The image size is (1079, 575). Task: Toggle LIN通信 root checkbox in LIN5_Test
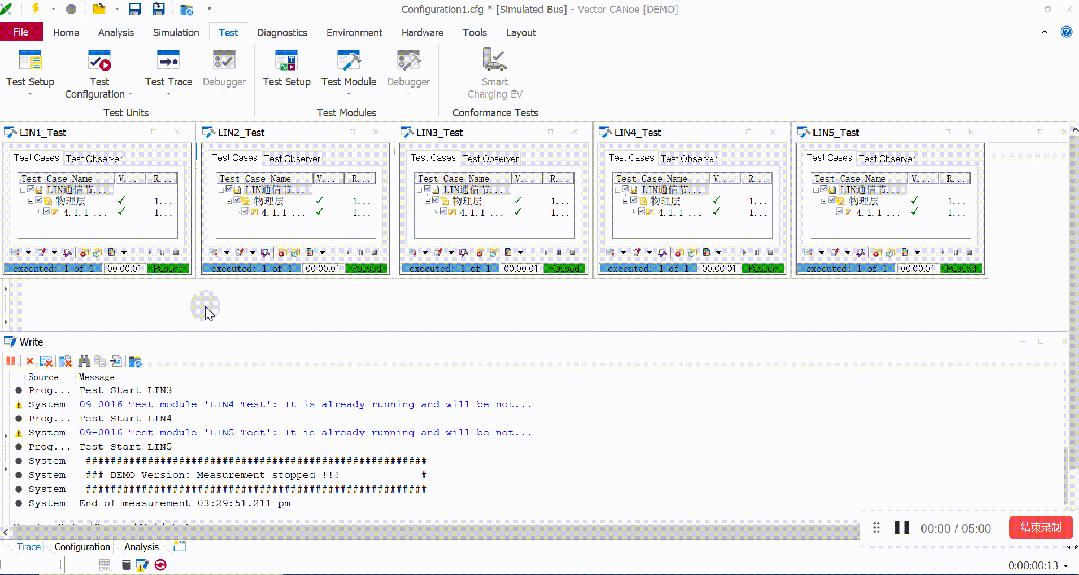(x=824, y=189)
